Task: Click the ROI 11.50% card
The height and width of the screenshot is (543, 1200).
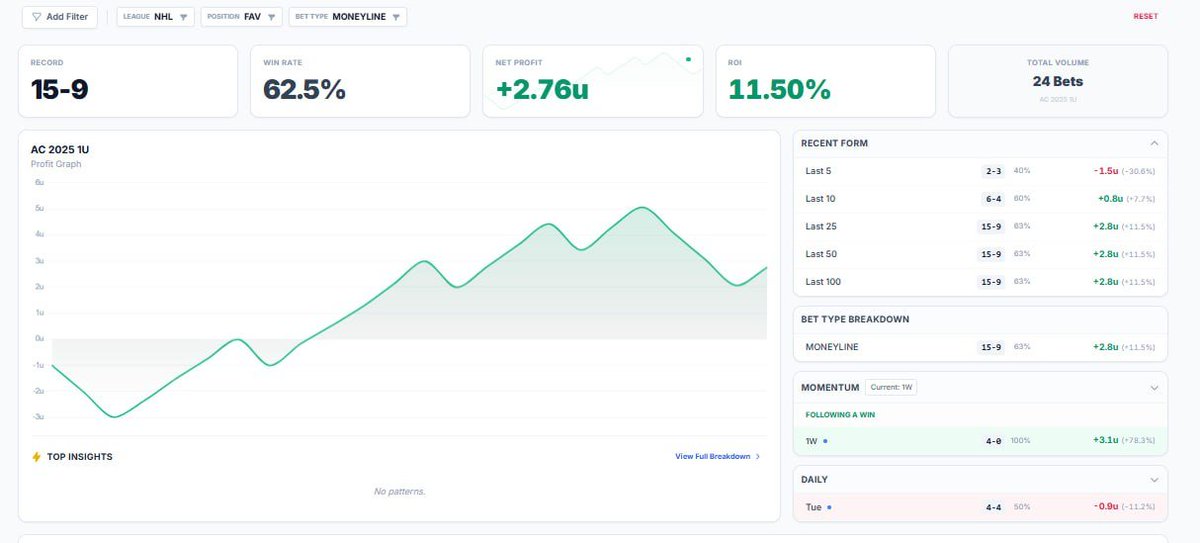Action: [826, 81]
